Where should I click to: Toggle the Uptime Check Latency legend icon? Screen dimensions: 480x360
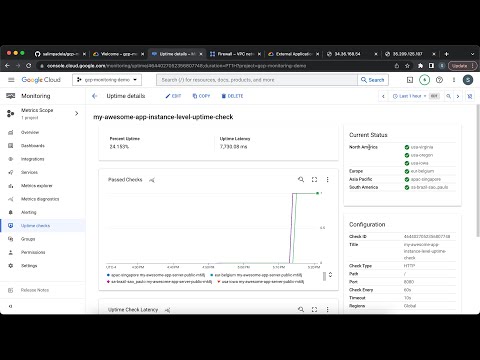(x=167, y=310)
